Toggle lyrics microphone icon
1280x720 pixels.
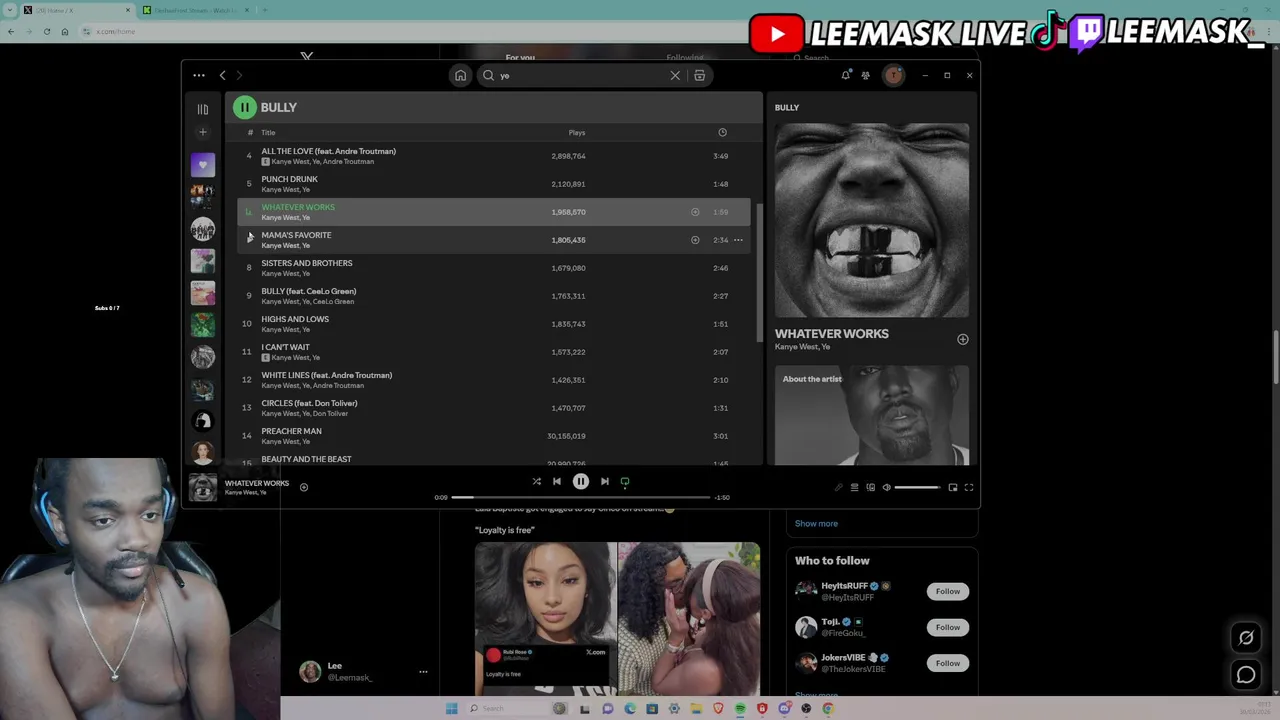pyautogui.click(x=838, y=487)
